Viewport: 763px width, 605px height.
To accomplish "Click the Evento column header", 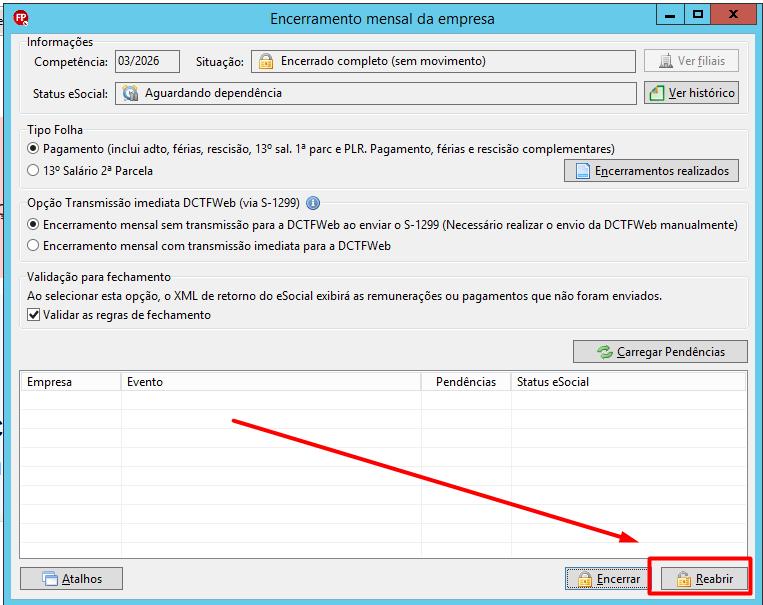I will coord(271,382).
